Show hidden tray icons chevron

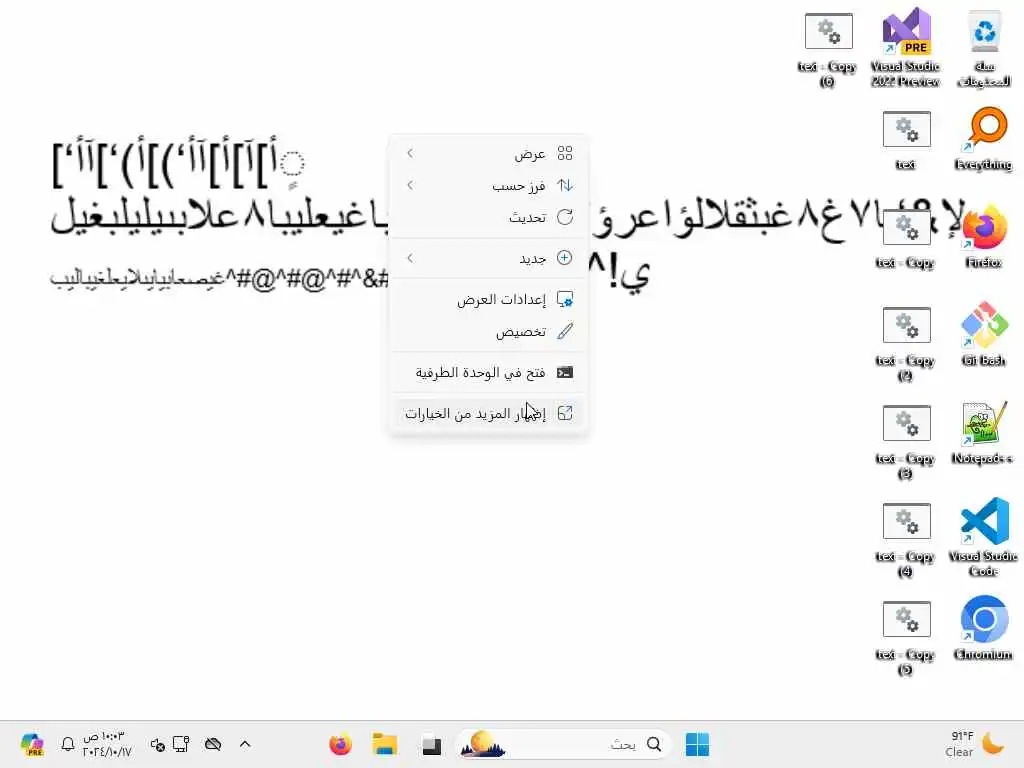(245, 744)
